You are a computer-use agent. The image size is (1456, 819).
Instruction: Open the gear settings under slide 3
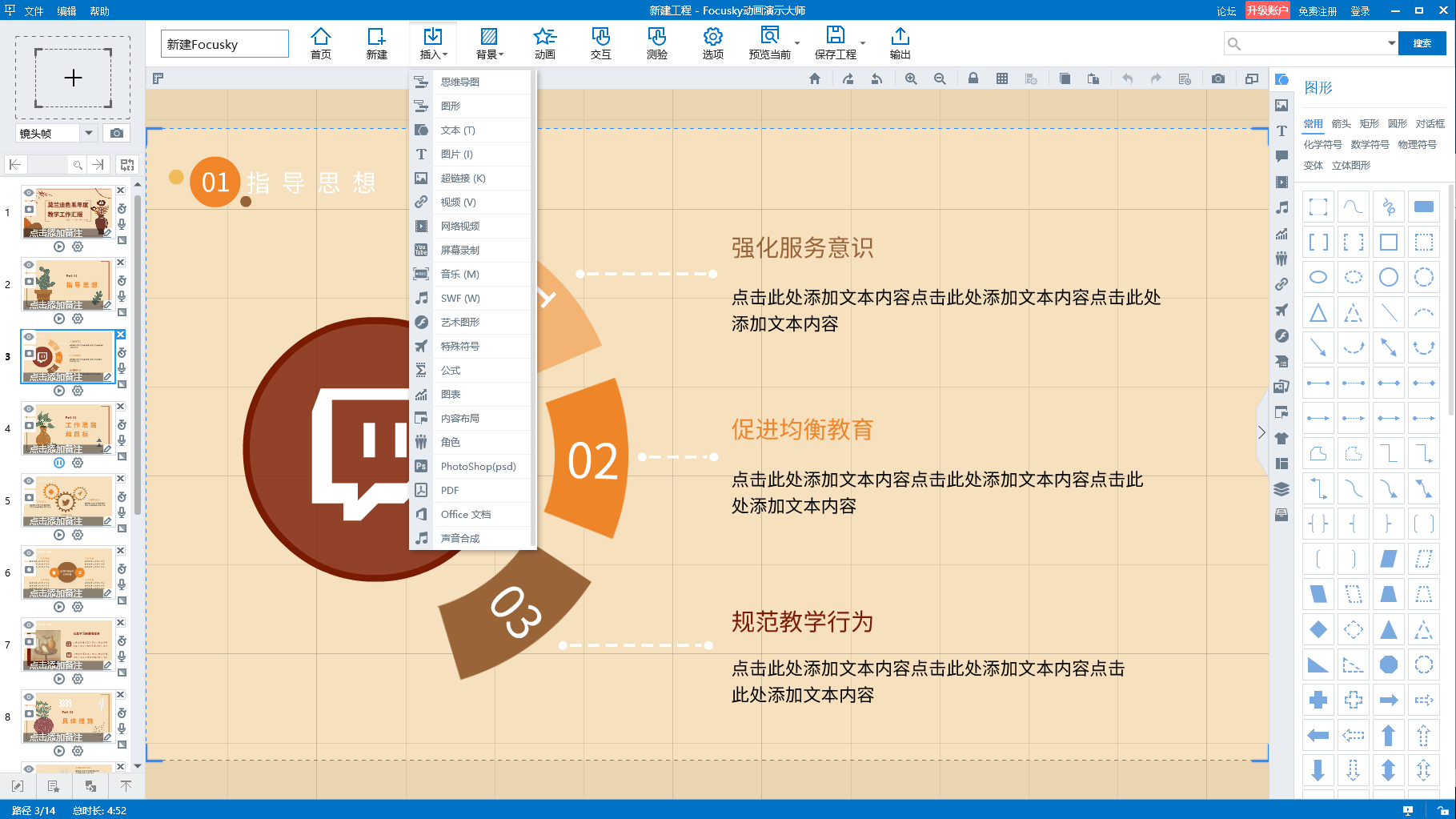pyautogui.click(x=78, y=391)
